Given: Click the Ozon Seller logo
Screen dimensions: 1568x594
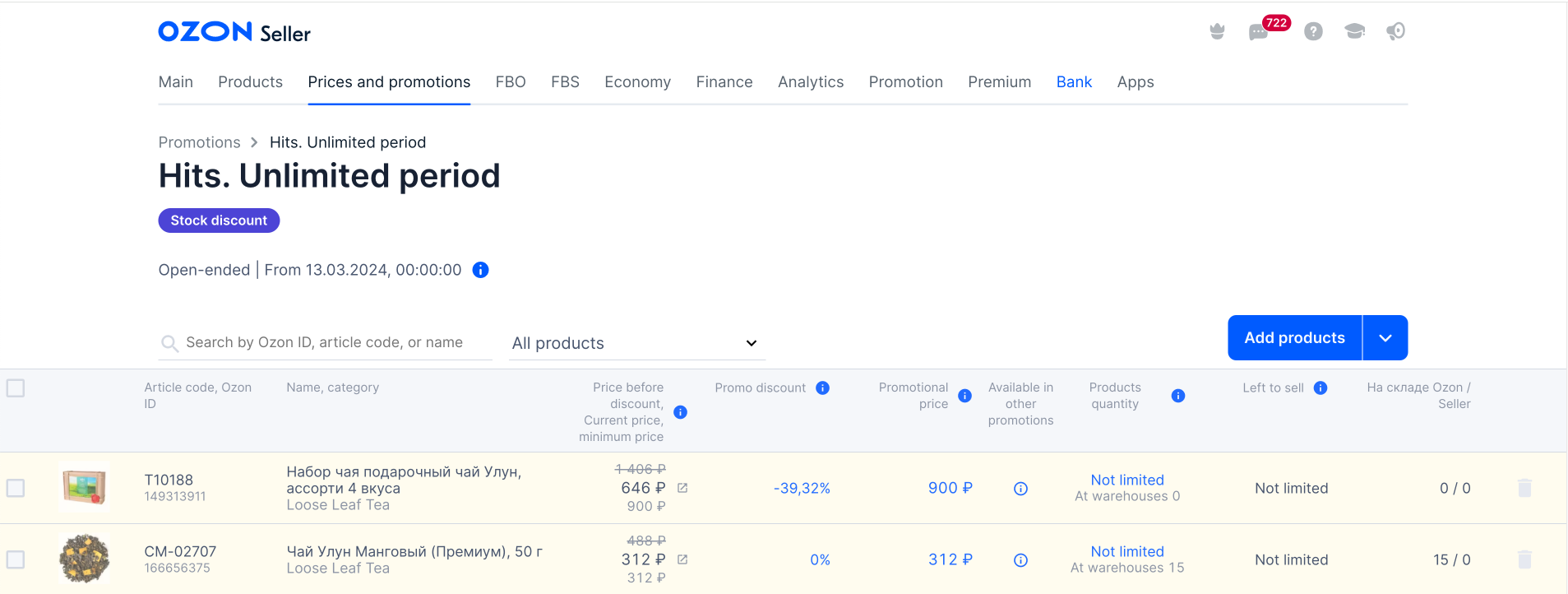Looking at the screenshot, I should coord(234,32).
